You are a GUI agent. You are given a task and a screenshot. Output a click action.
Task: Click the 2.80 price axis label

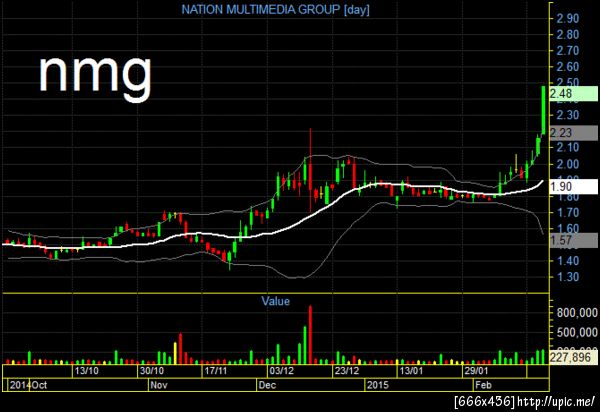pos(567,34)
